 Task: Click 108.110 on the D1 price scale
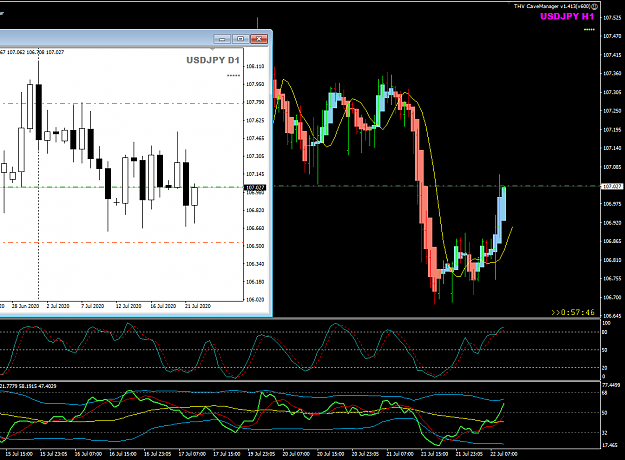pyautogui.click(x=255, y=66)
